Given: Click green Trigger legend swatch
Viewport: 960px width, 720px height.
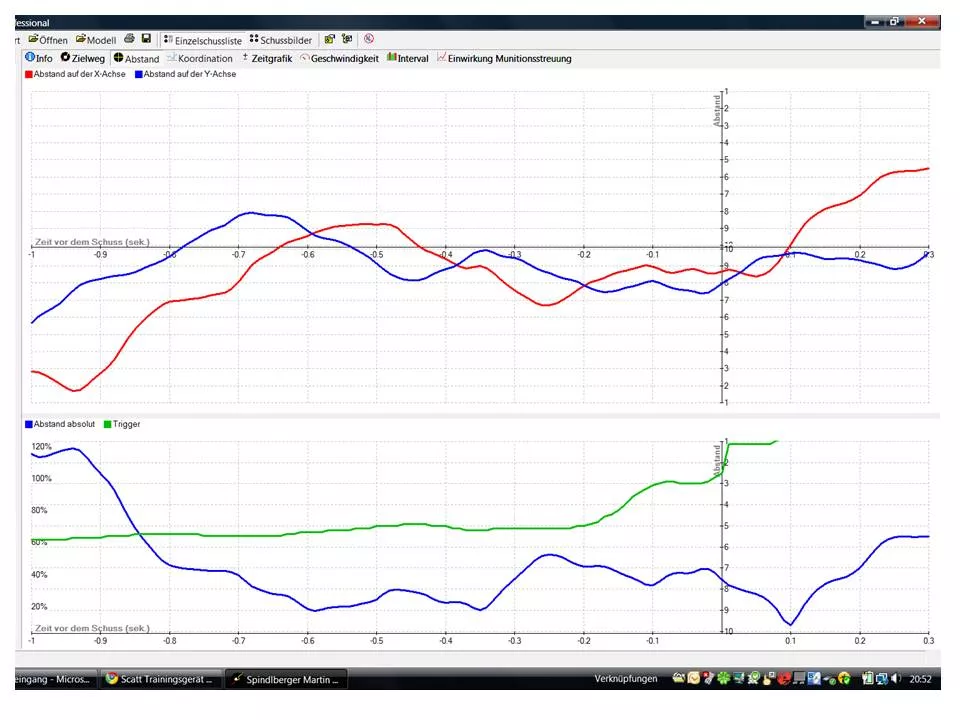Looking at the screenshot, I should [x=106, y=424].
